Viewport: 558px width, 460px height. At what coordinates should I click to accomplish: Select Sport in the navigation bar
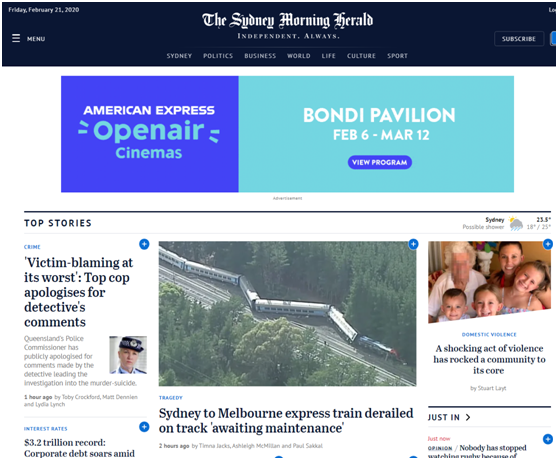tap(398, 56)
